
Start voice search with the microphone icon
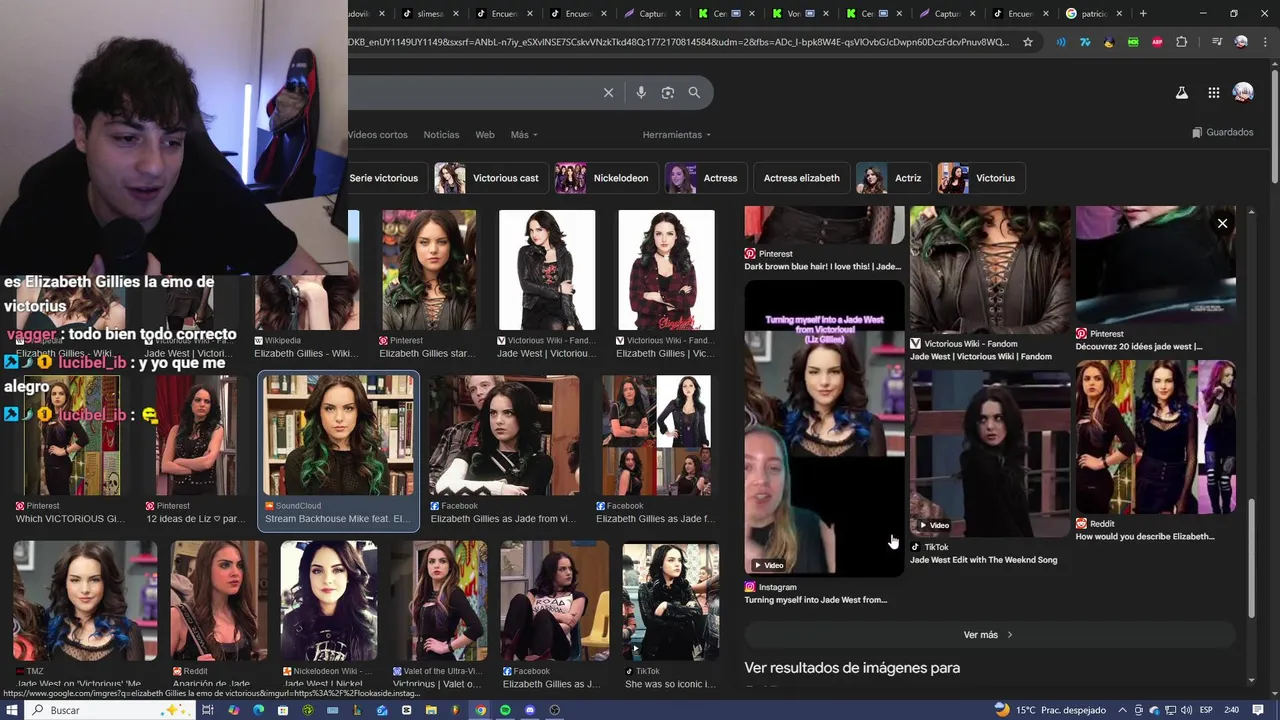click(641, 93)
